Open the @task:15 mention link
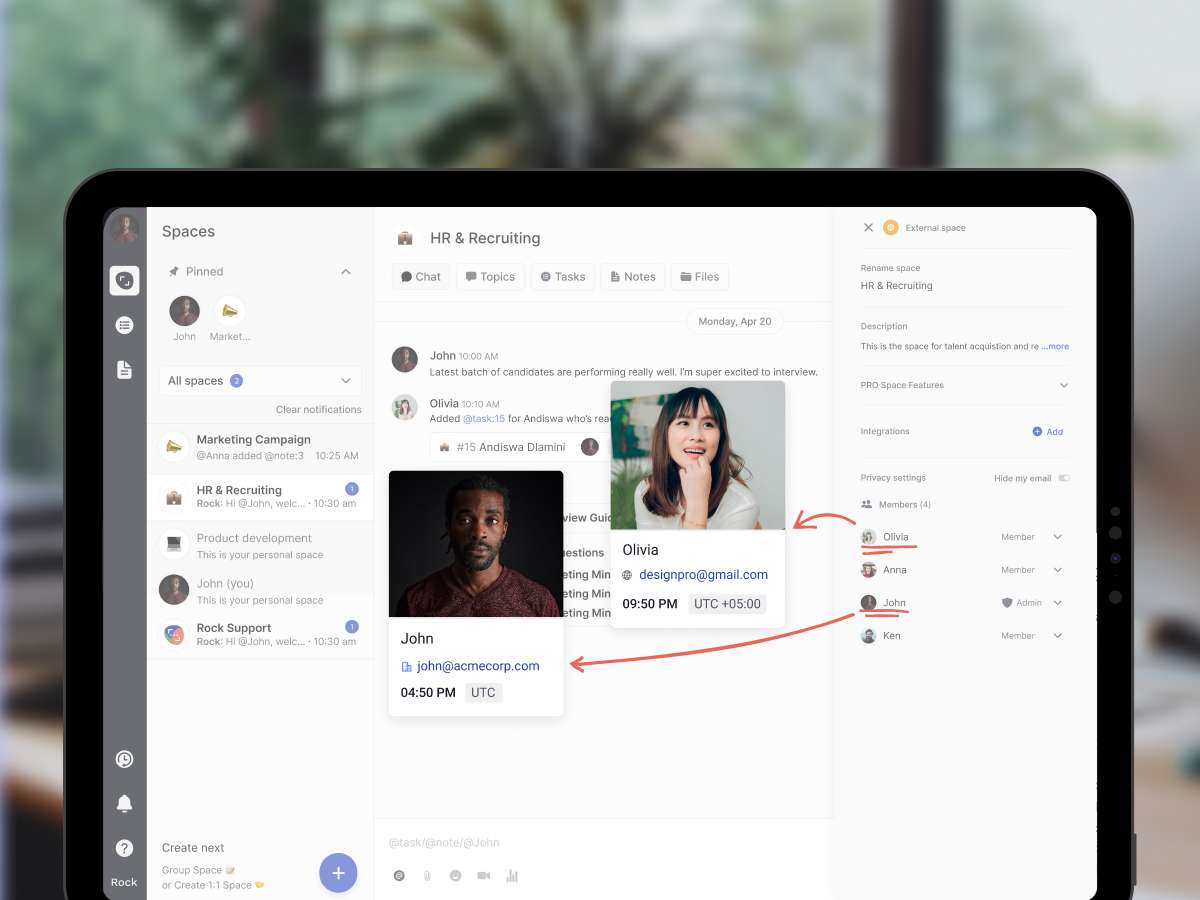The image size is (1200, 900). [484, 419]
